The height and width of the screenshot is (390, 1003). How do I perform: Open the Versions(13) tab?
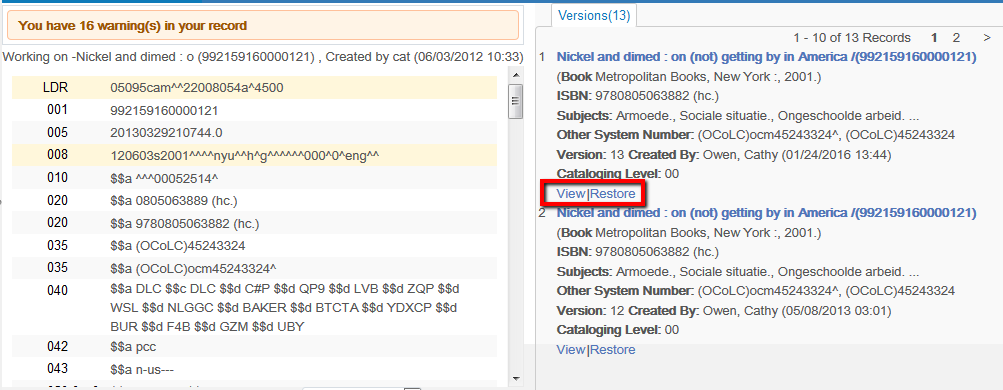[x=594, y=15]
